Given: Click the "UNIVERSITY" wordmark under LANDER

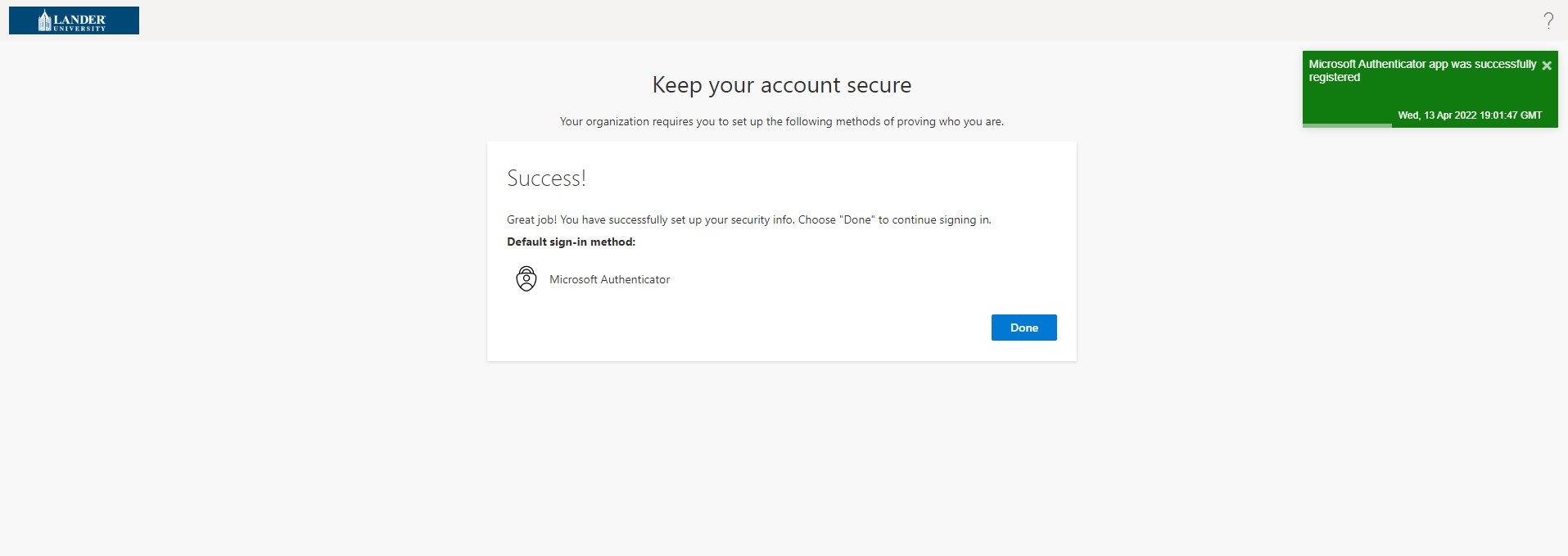Looking at the screenshot, I should (x=79, y=29).
